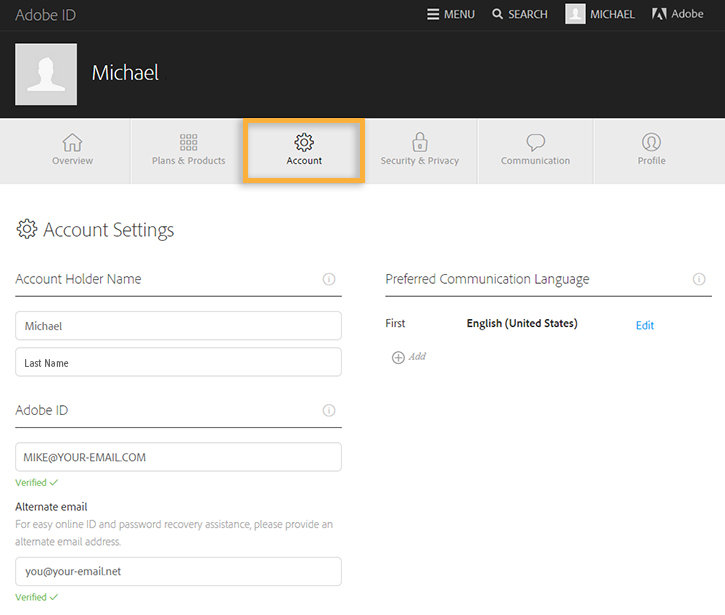Click the Preferred Communication Language heading
The height and width of the screenshot is (615, 725).
tap(487, 279)
